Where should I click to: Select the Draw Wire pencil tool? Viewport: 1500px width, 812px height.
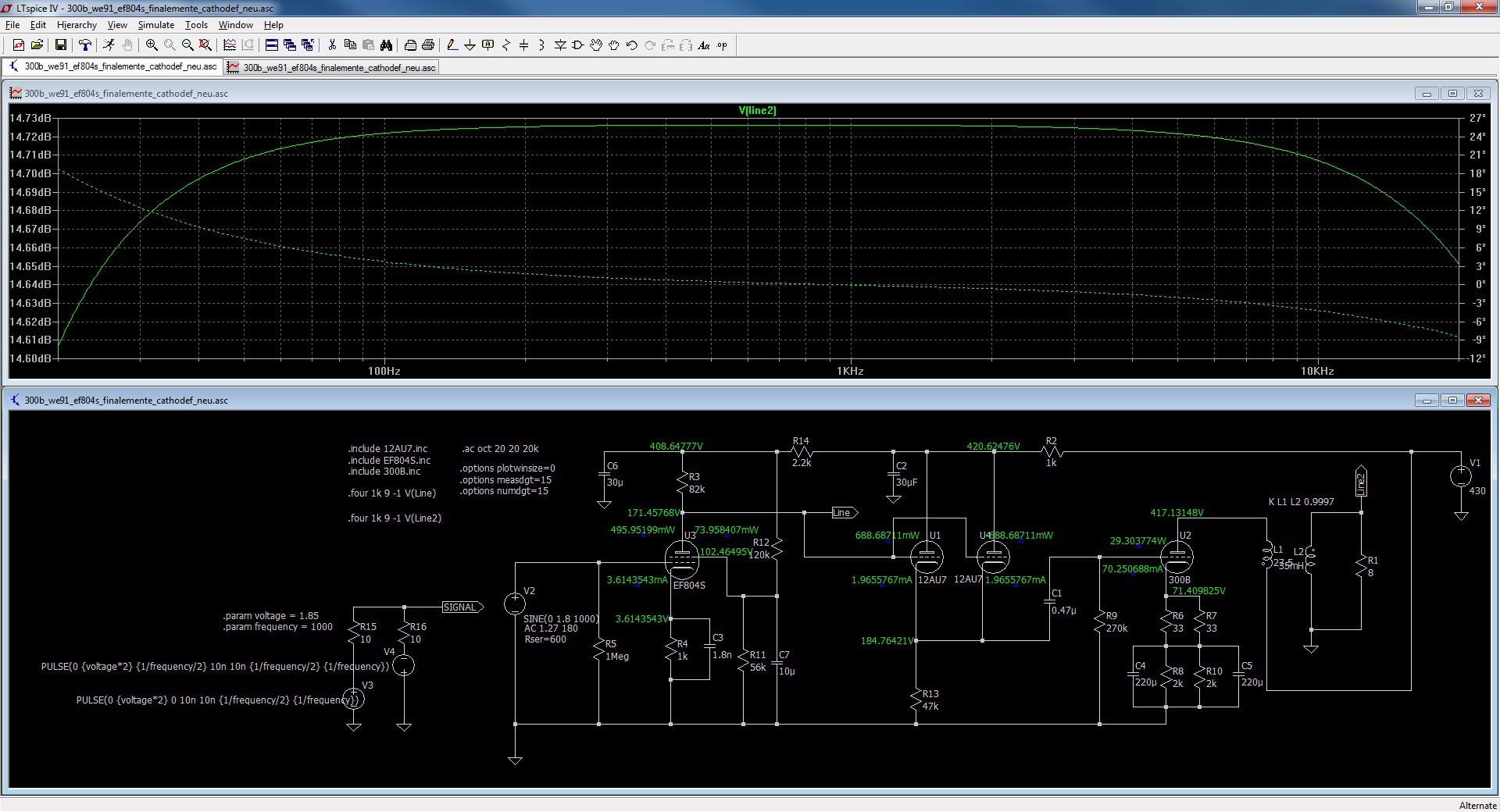coord(452,45)
